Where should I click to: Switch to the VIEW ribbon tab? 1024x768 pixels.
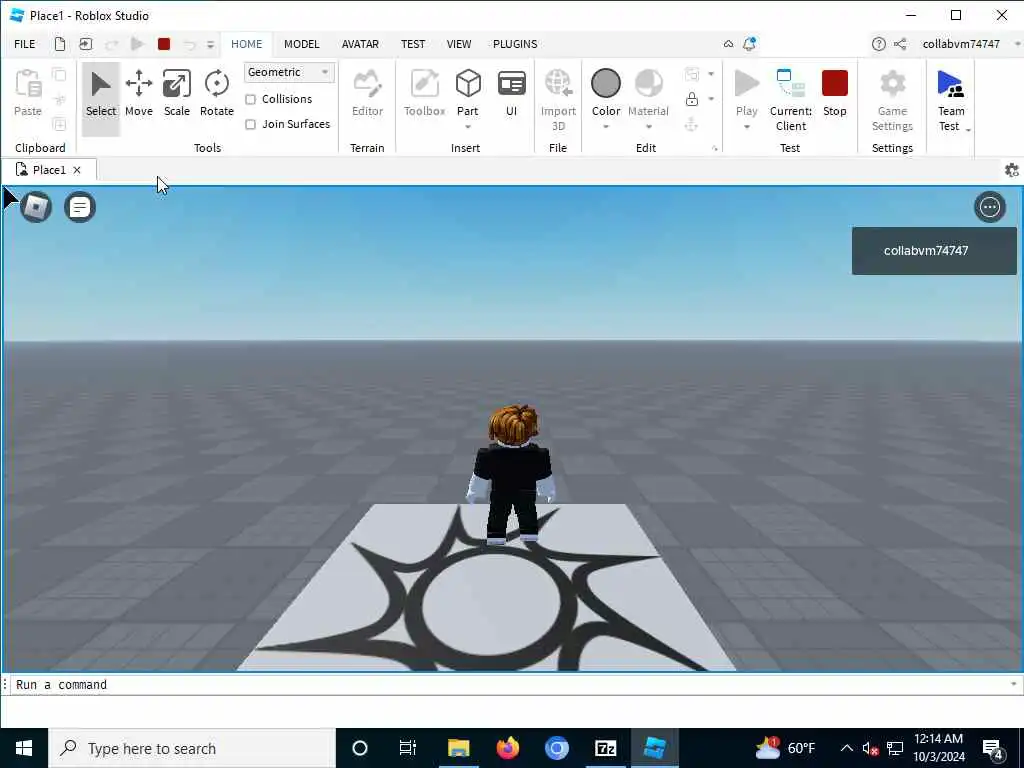click(458, 44)
